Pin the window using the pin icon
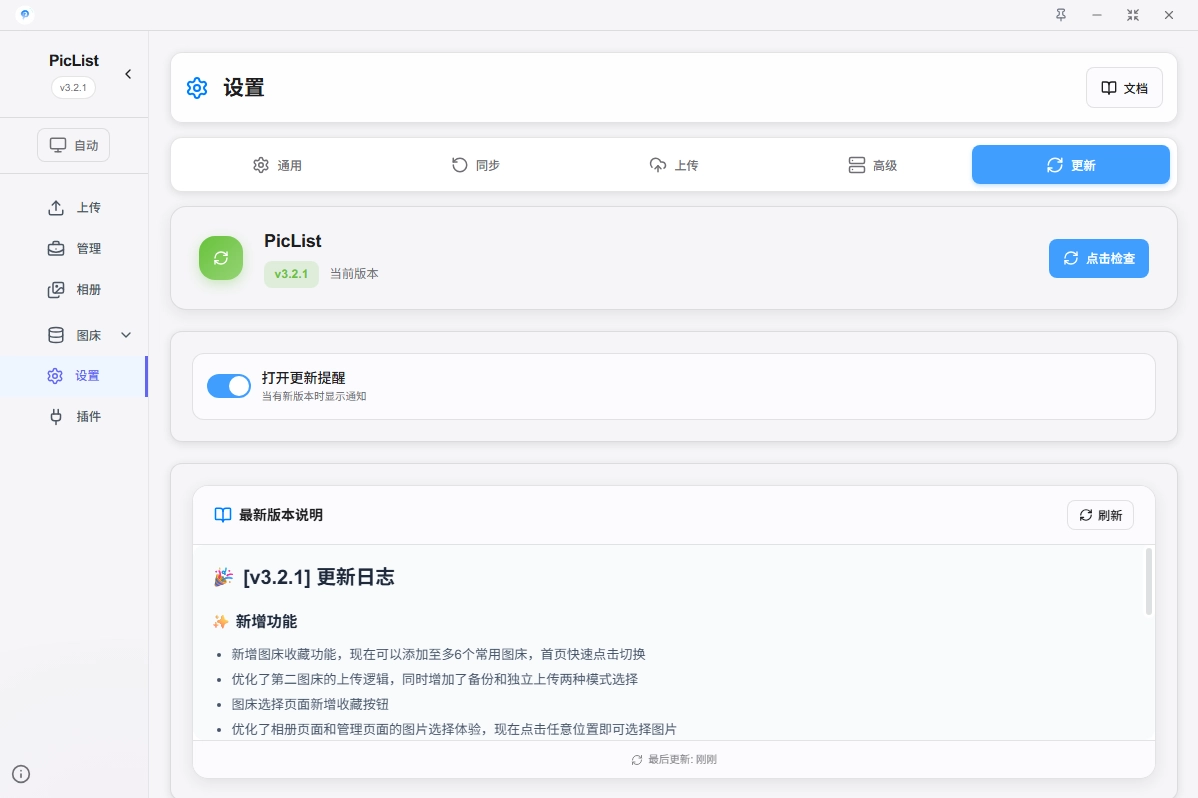 click(x=1061, y=15)
